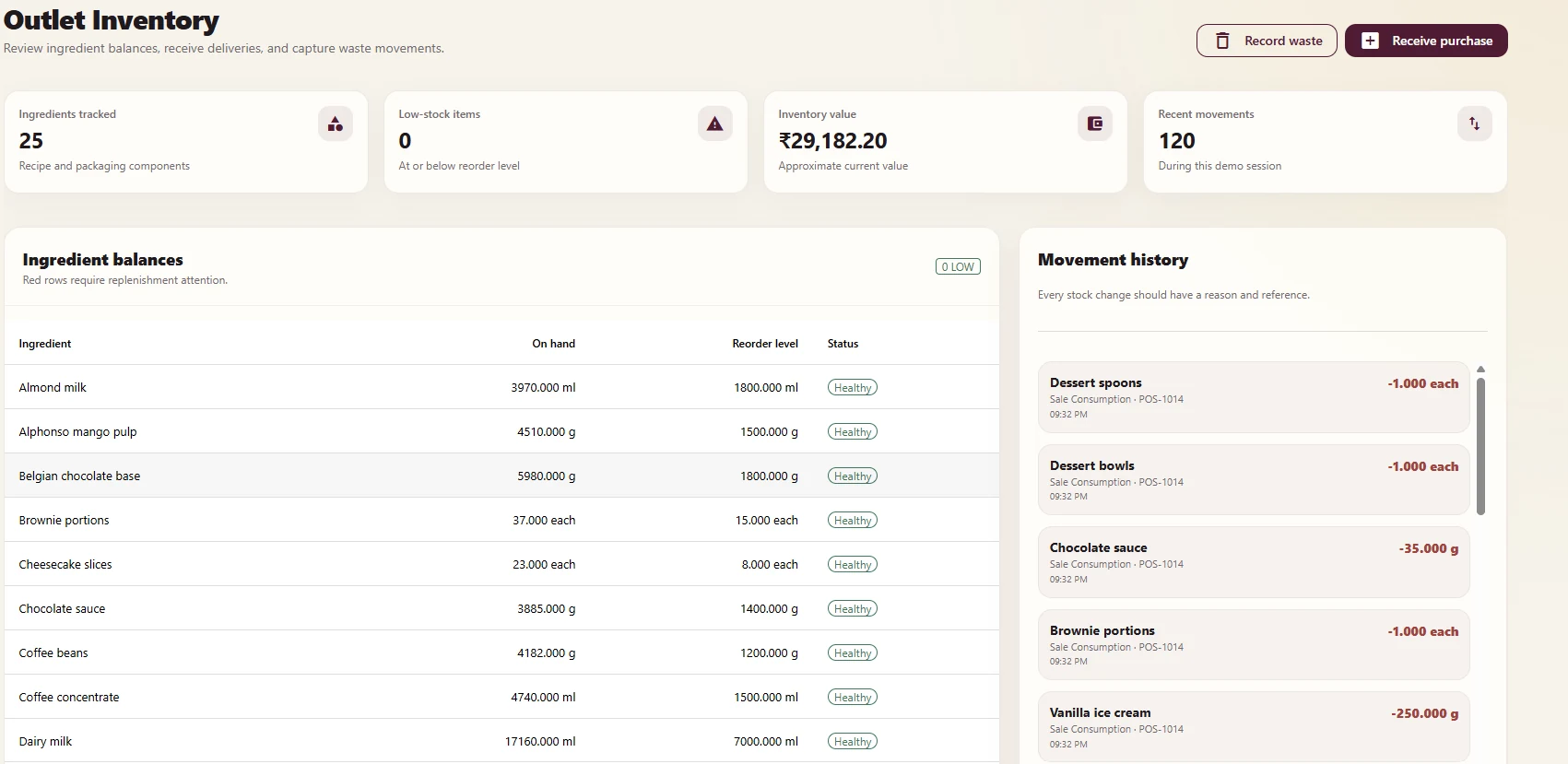Click the Movement history scrollbar thumb
1568x764 pixels.
[x=1481, y=446]
